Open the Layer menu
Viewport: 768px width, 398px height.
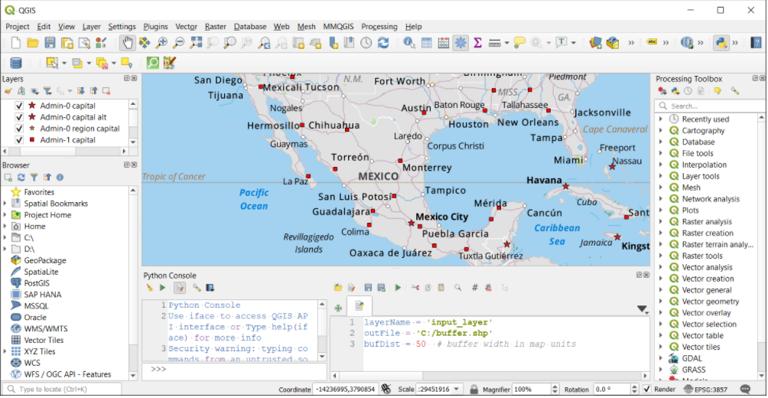(x=91, y=26)
